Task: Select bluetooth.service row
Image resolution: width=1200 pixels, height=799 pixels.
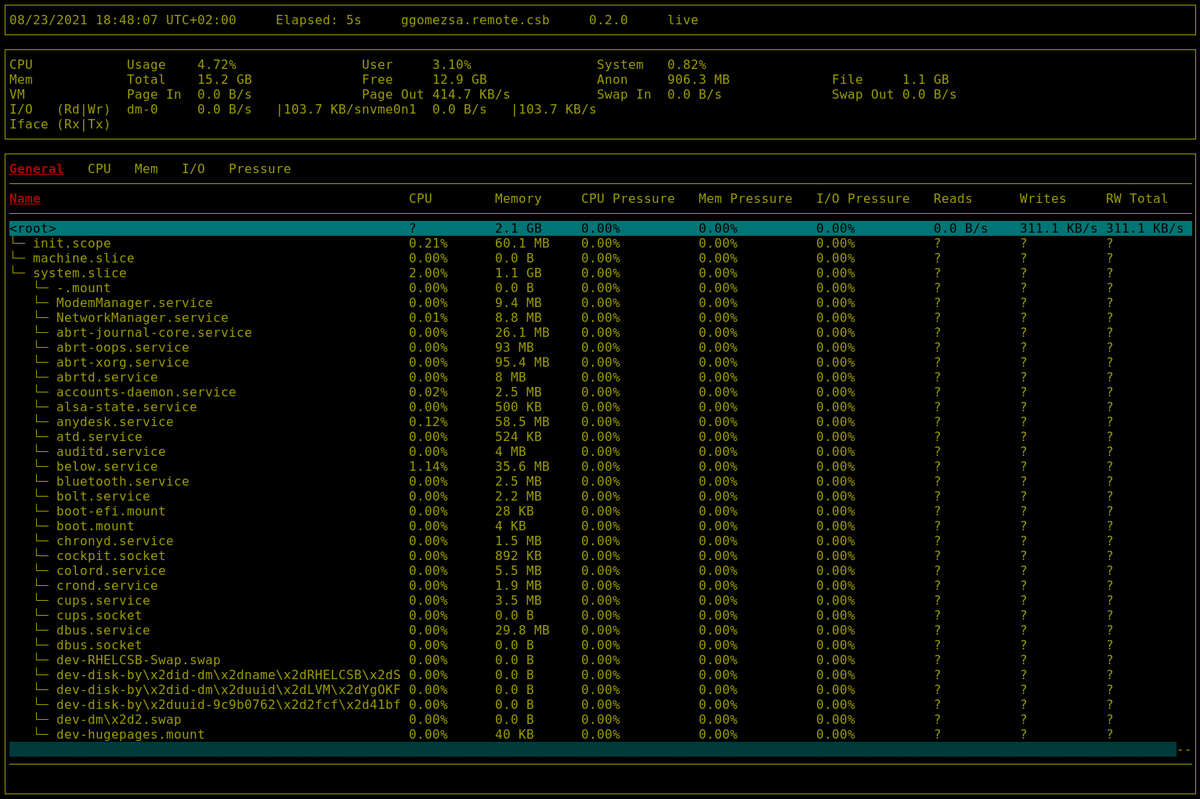Action: (600, 481)
